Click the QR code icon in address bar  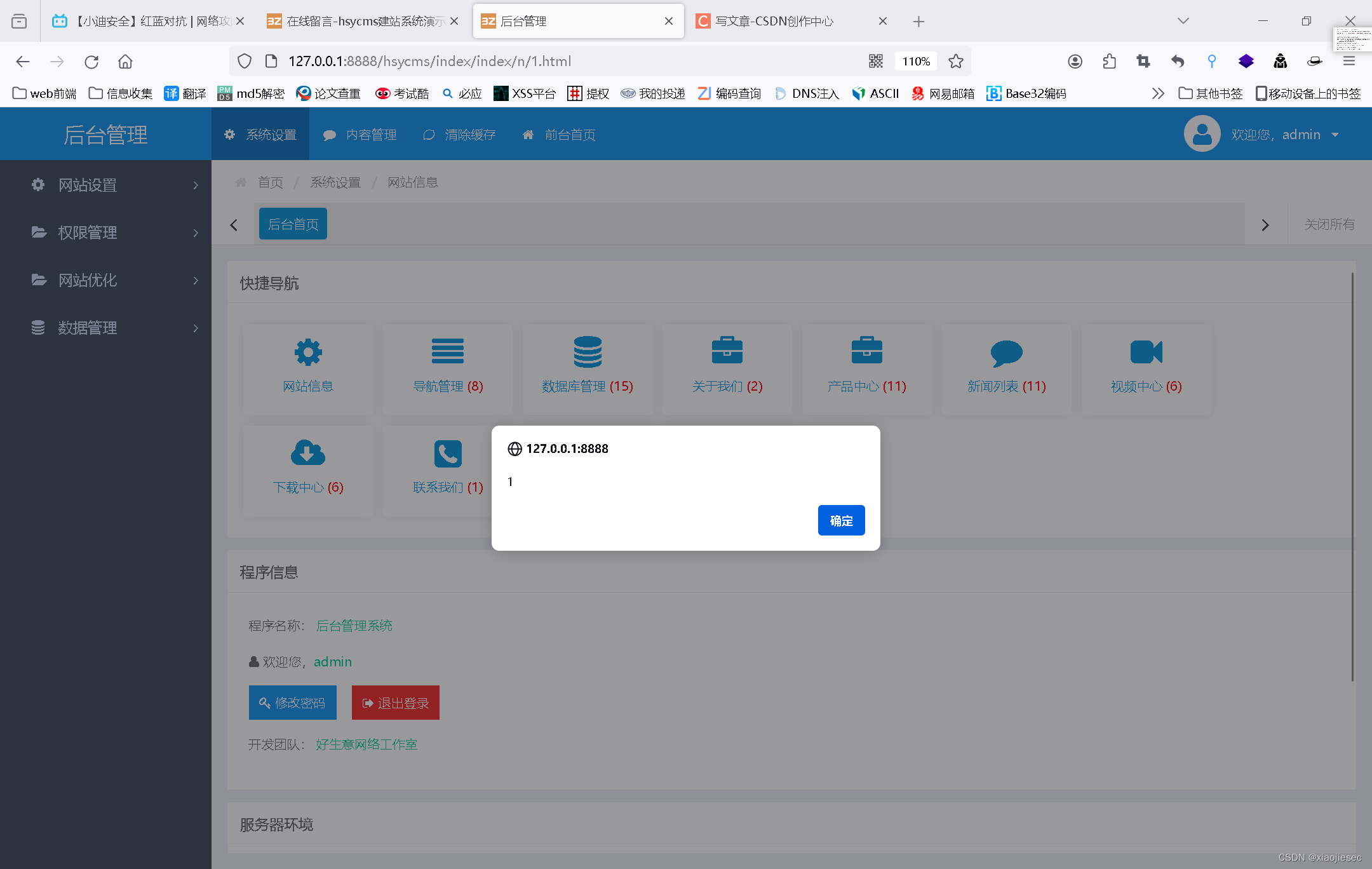[876, 61]
